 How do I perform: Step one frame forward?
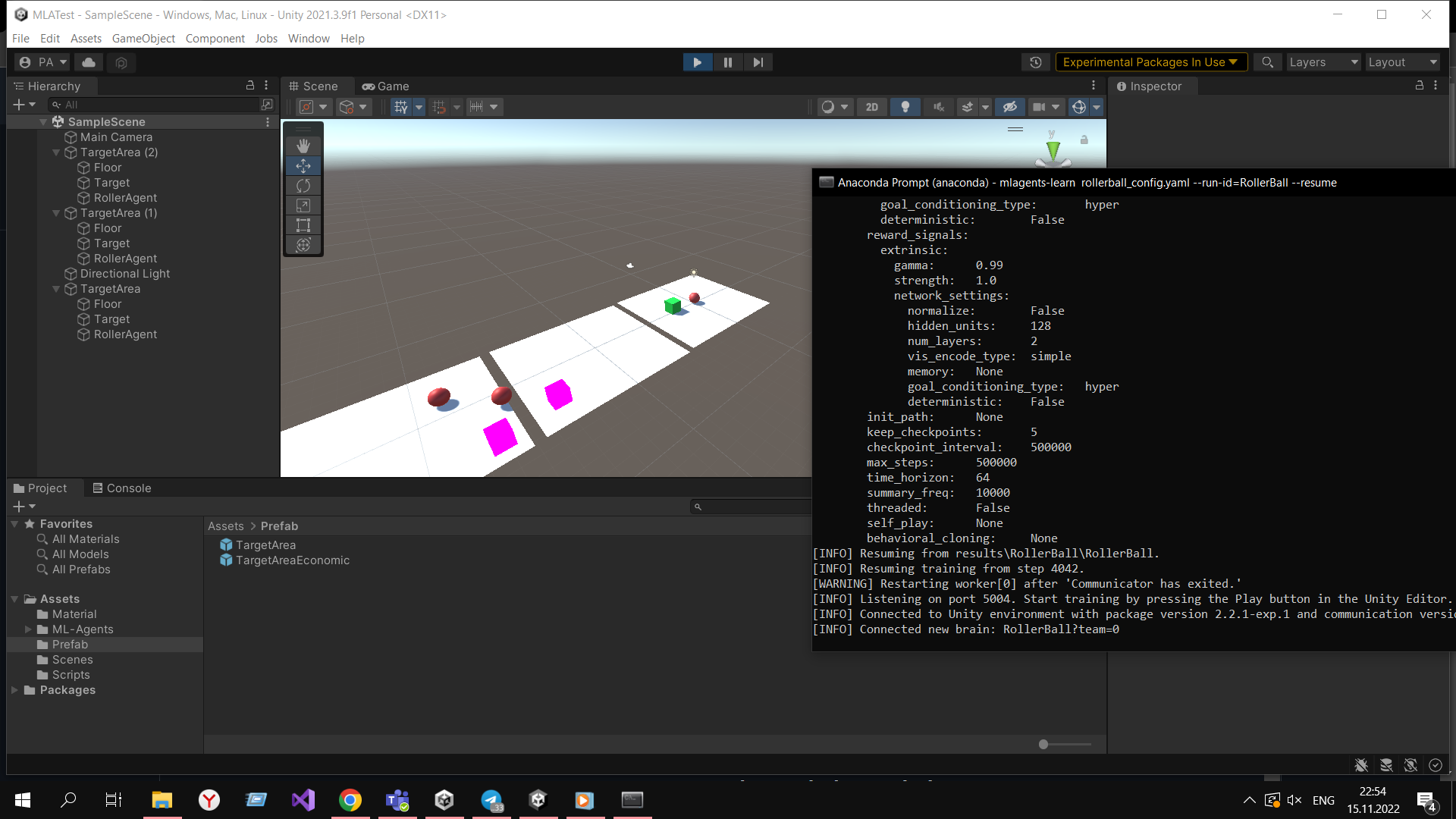[758, 62]
